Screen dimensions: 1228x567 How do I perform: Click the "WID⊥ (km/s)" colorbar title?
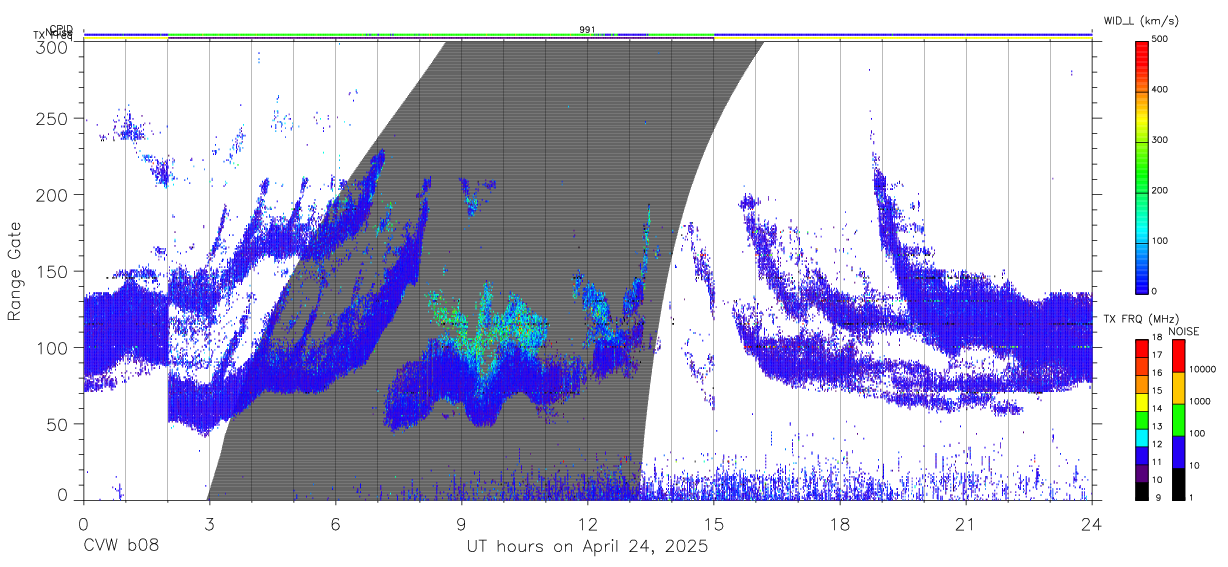point(1144,20)
